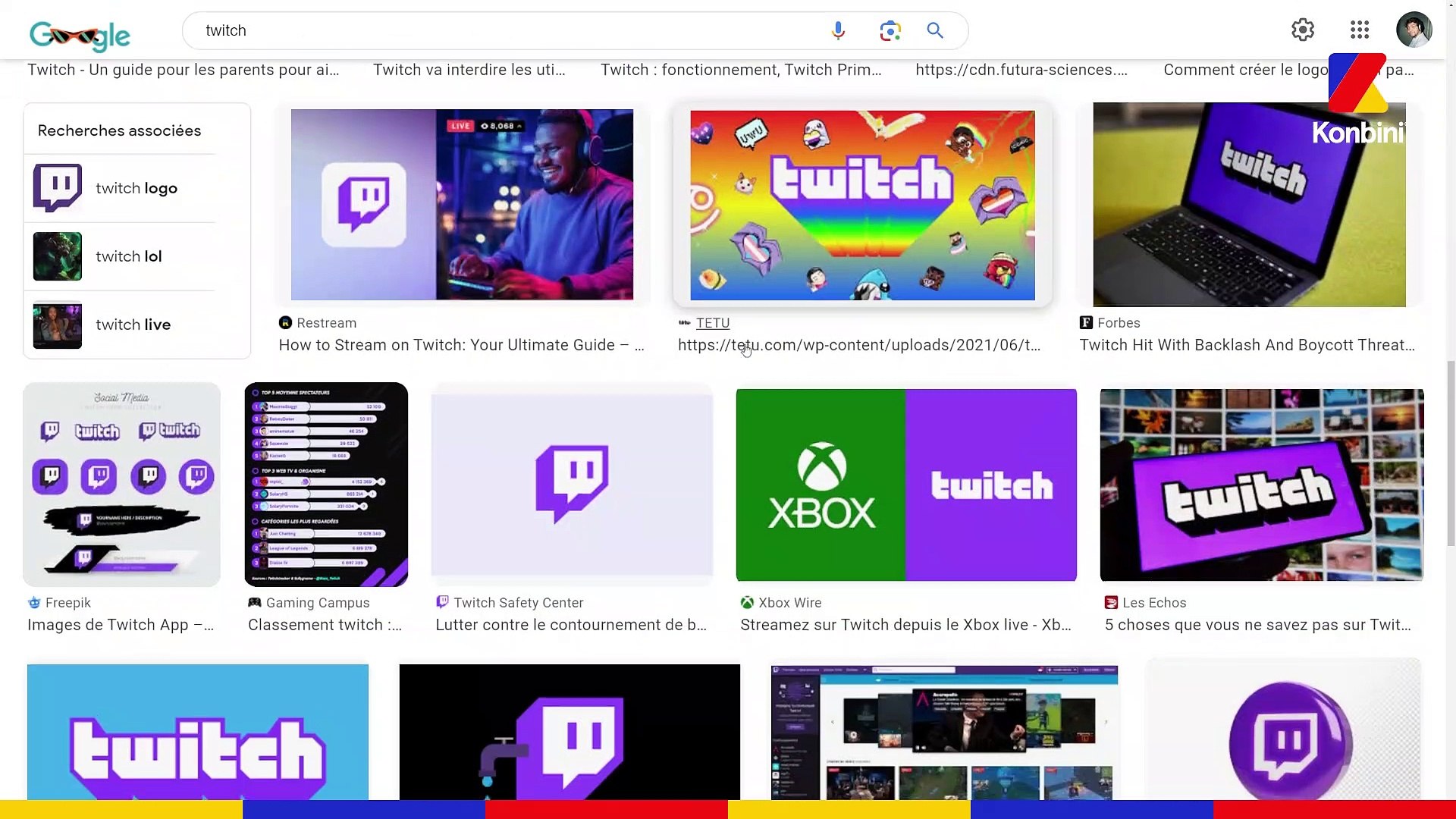Click the Freepik favicon icon
The image size is (1456, 819).
tap(34, 603)
